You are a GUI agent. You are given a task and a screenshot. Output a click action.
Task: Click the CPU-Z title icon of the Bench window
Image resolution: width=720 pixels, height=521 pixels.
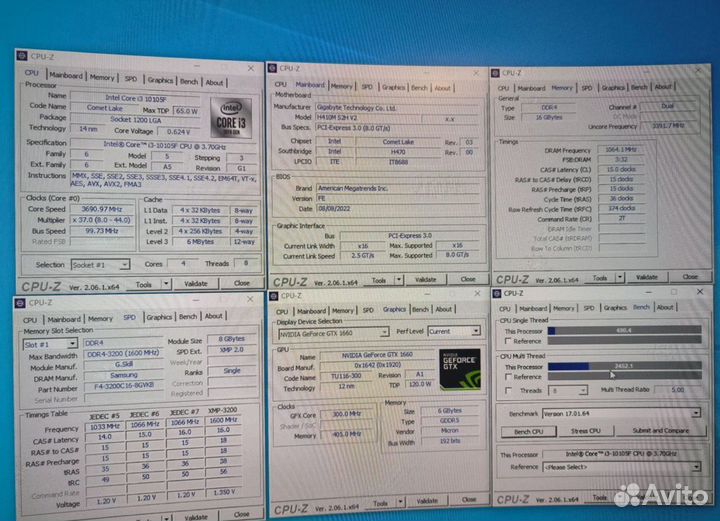(497, 293)
